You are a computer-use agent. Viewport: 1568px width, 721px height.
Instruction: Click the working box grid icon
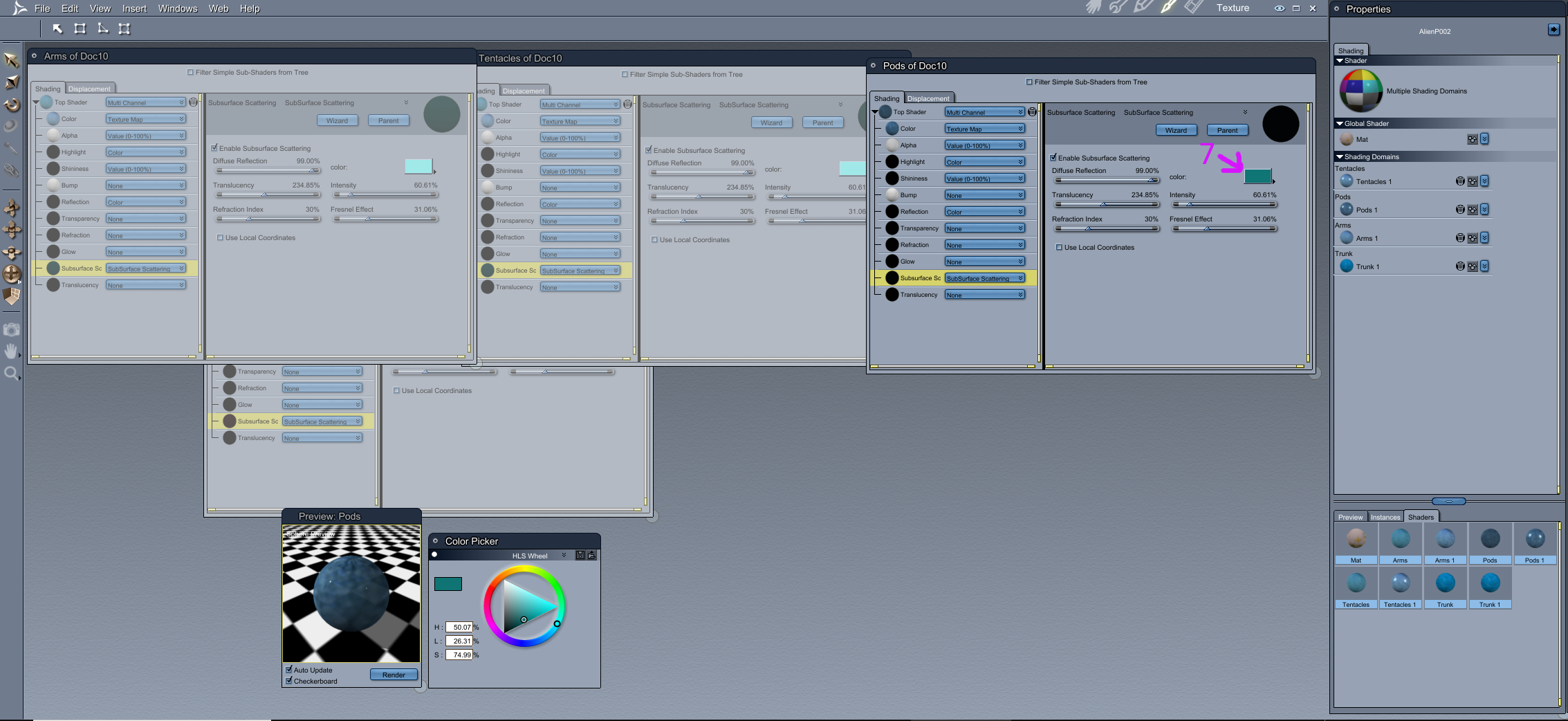(x=11, y=296)
